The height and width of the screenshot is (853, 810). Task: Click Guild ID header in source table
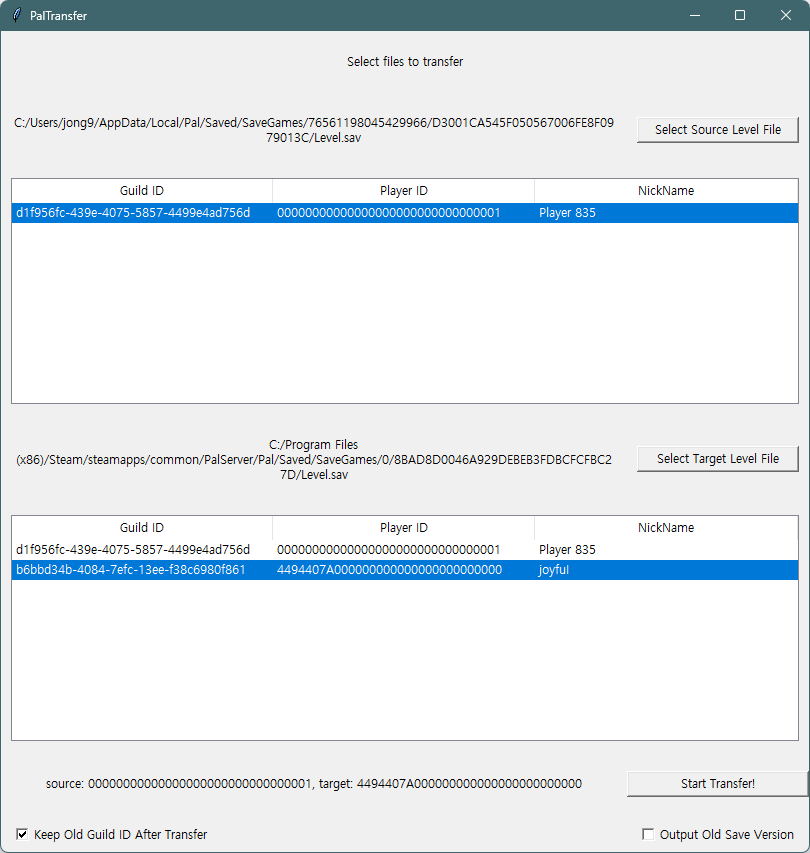(x=142, y=190)
